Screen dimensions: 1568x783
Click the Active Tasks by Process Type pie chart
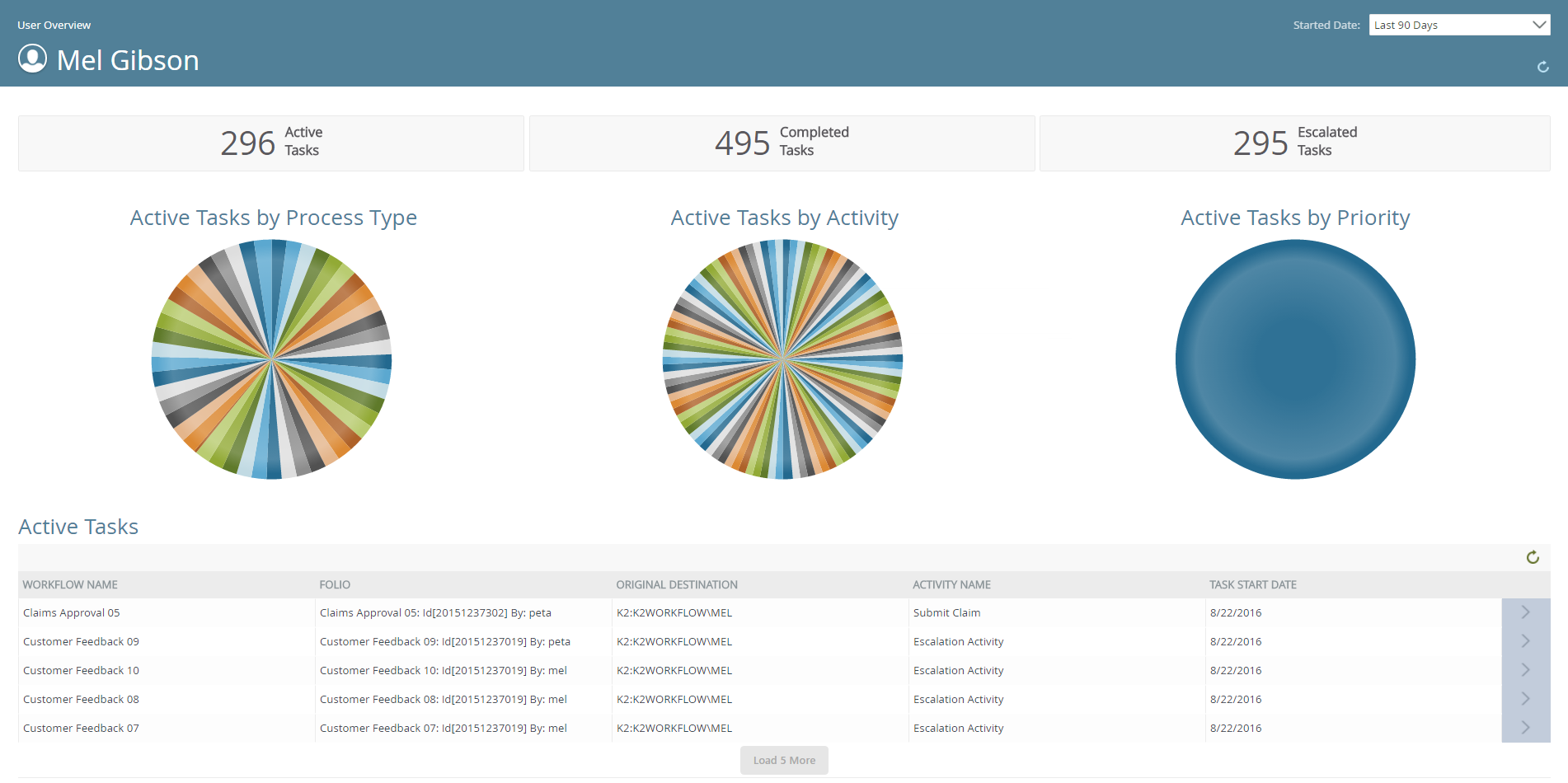tap(271, 359)
